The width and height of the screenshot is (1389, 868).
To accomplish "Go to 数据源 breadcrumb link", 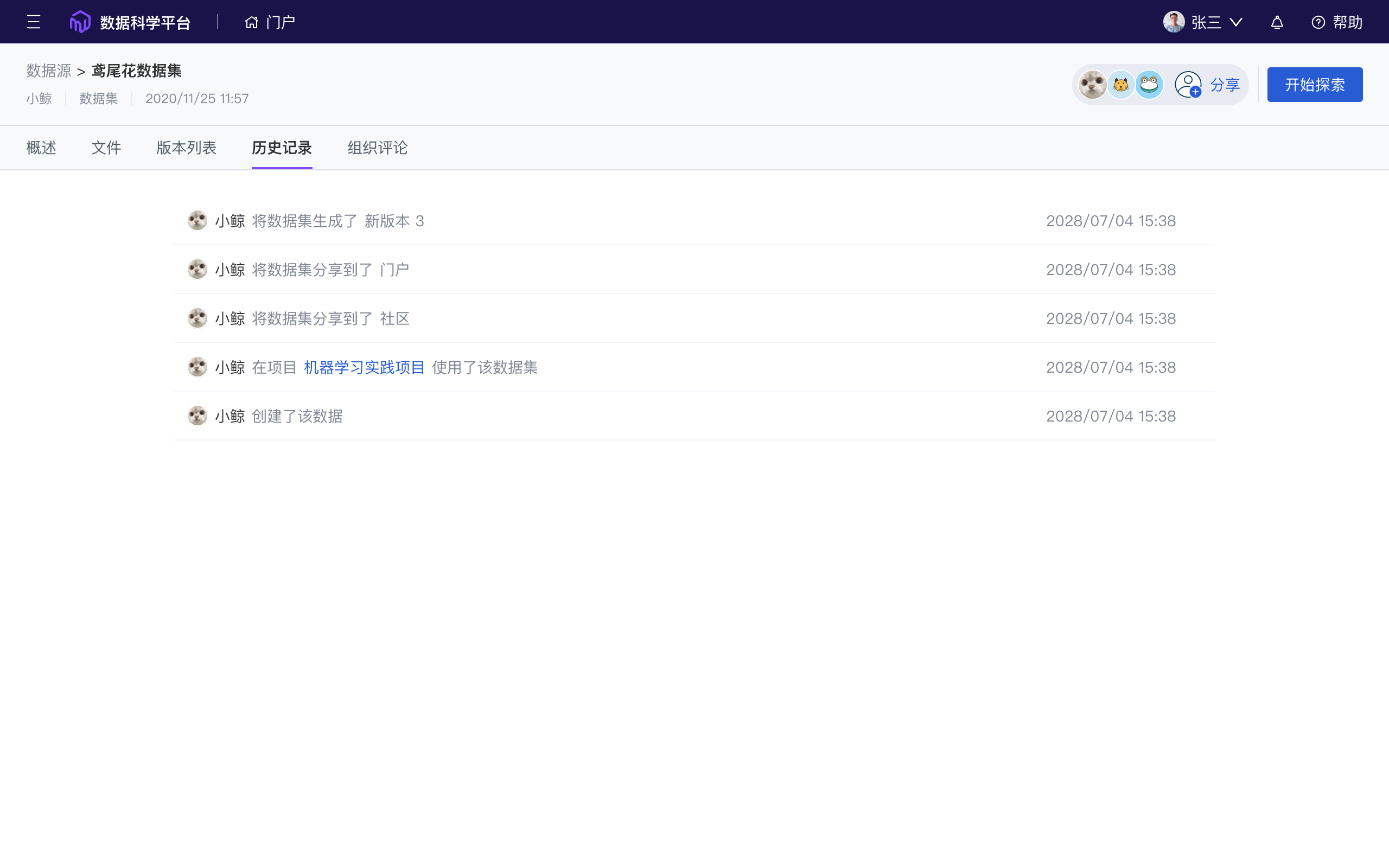I will (48, 71).
